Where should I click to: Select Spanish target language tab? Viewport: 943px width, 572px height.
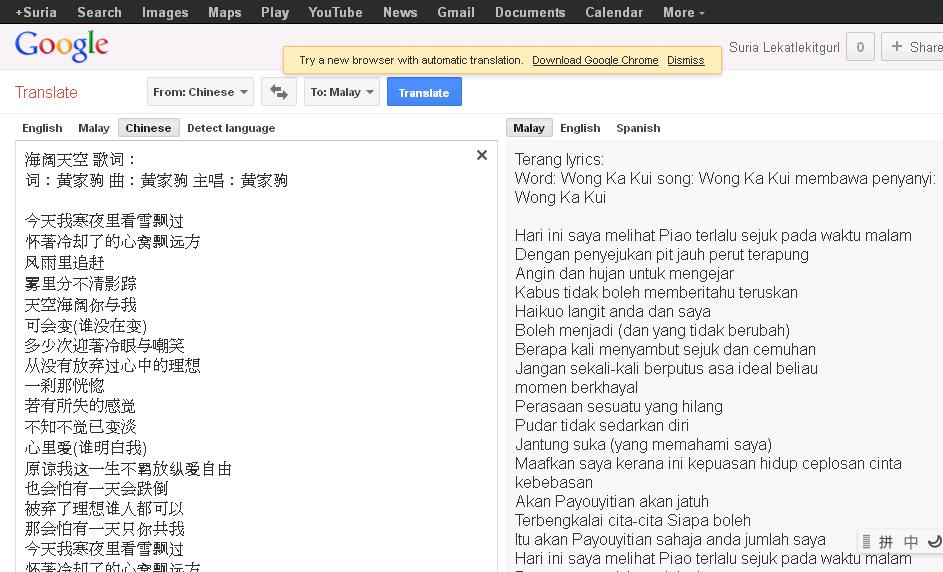click(x=638, y=128)
